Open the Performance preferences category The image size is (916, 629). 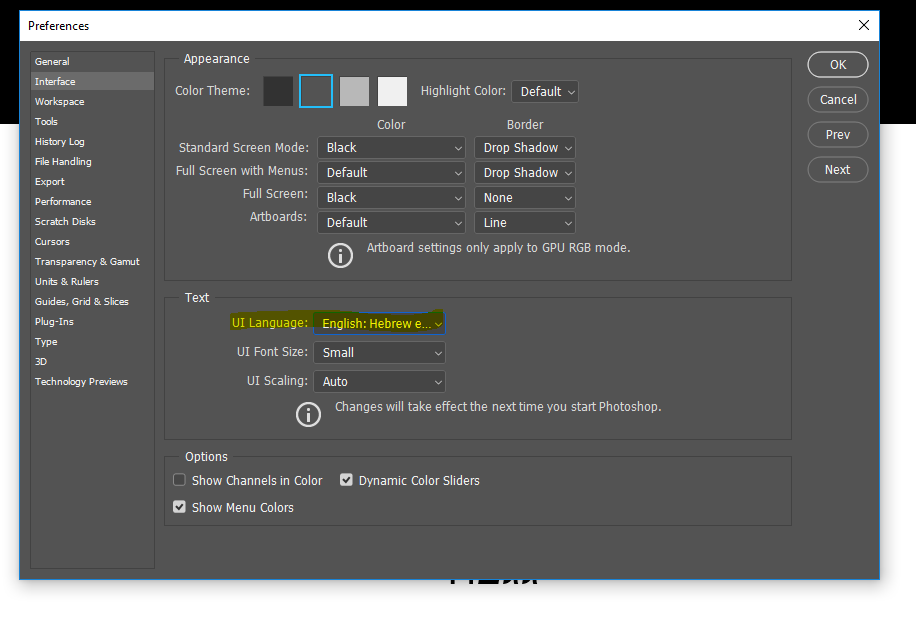(92, 201)
